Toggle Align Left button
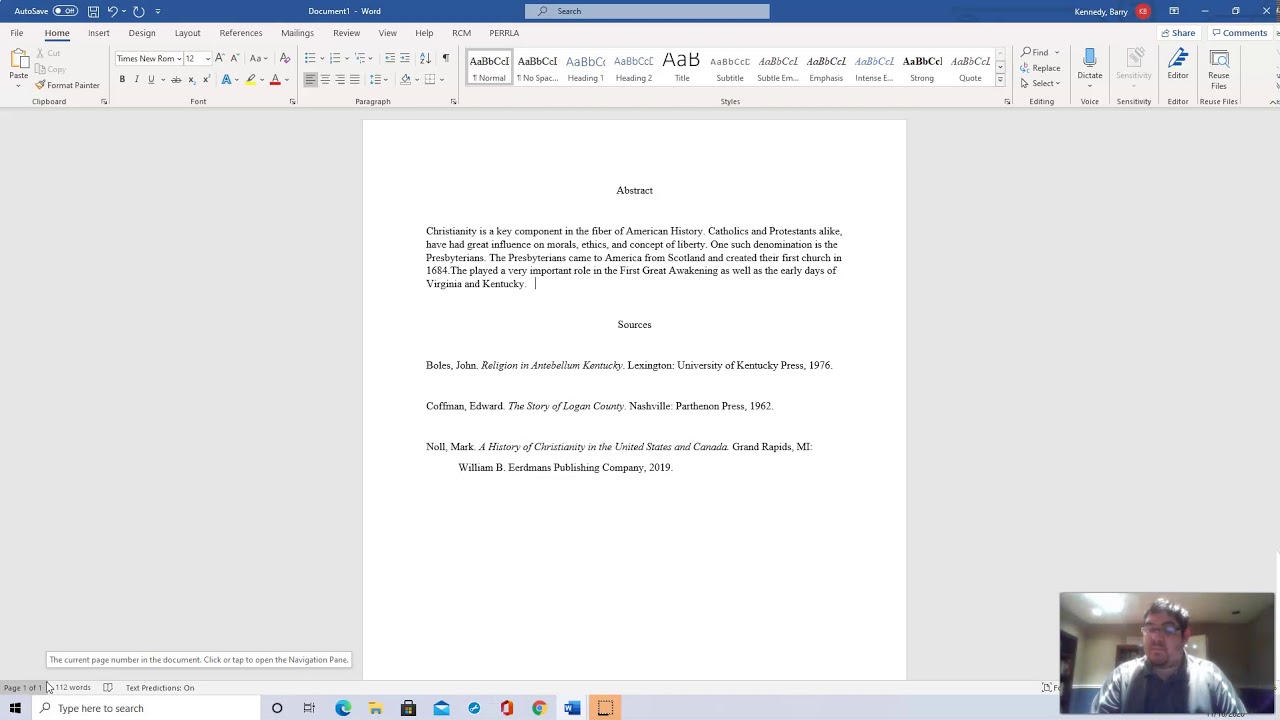This screenshot has width=1280, height=720. point(310,80)
